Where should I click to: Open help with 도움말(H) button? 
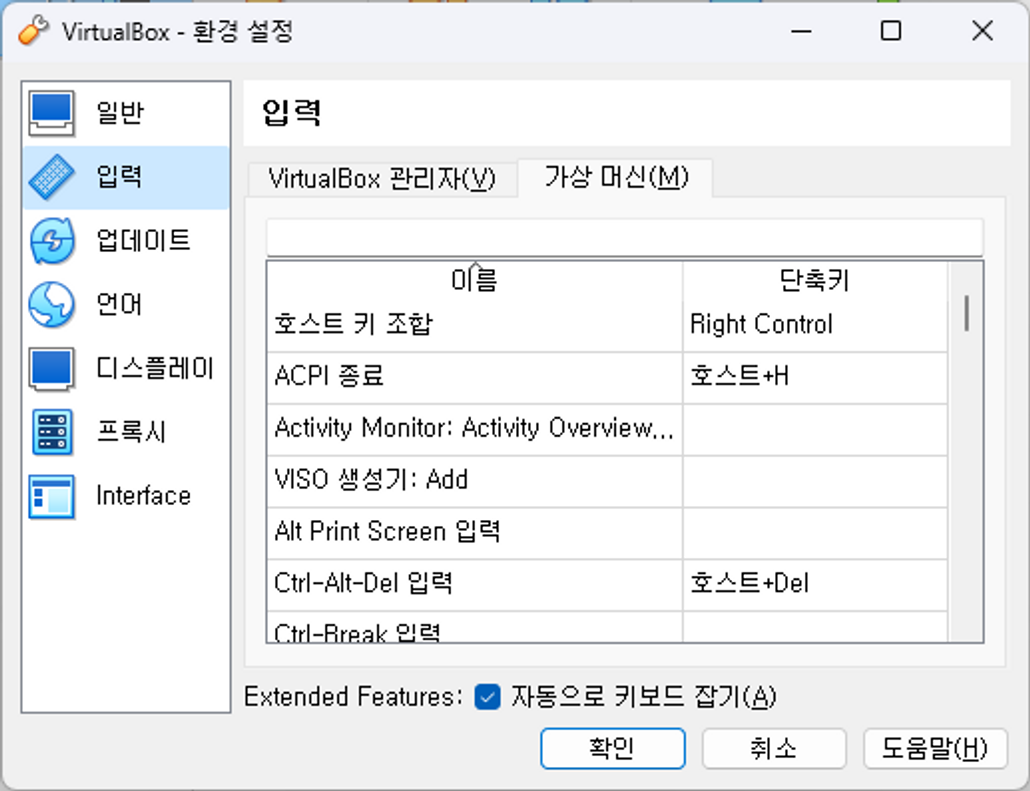[935, 748]
